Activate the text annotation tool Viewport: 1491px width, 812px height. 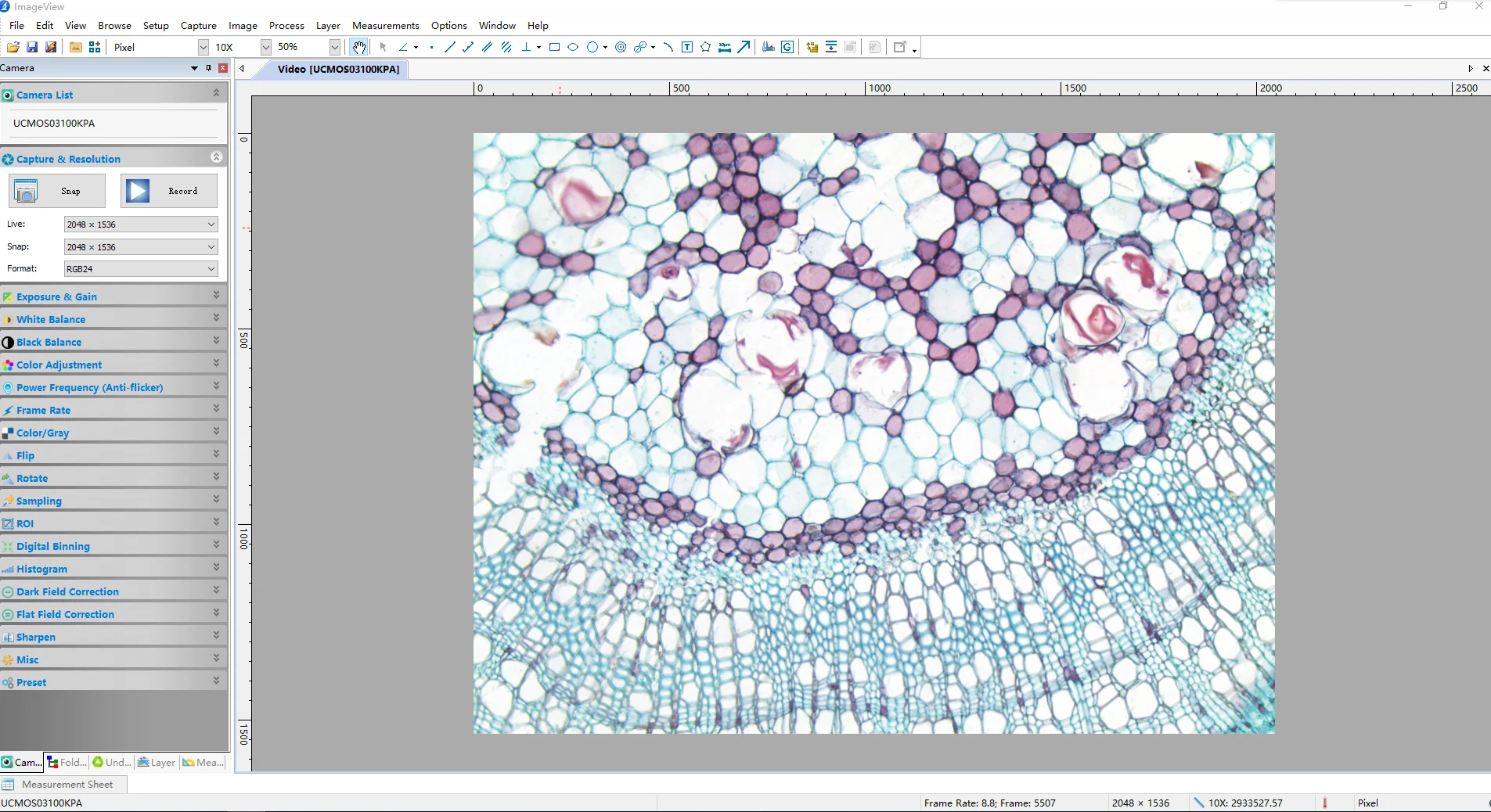point(687,47)
